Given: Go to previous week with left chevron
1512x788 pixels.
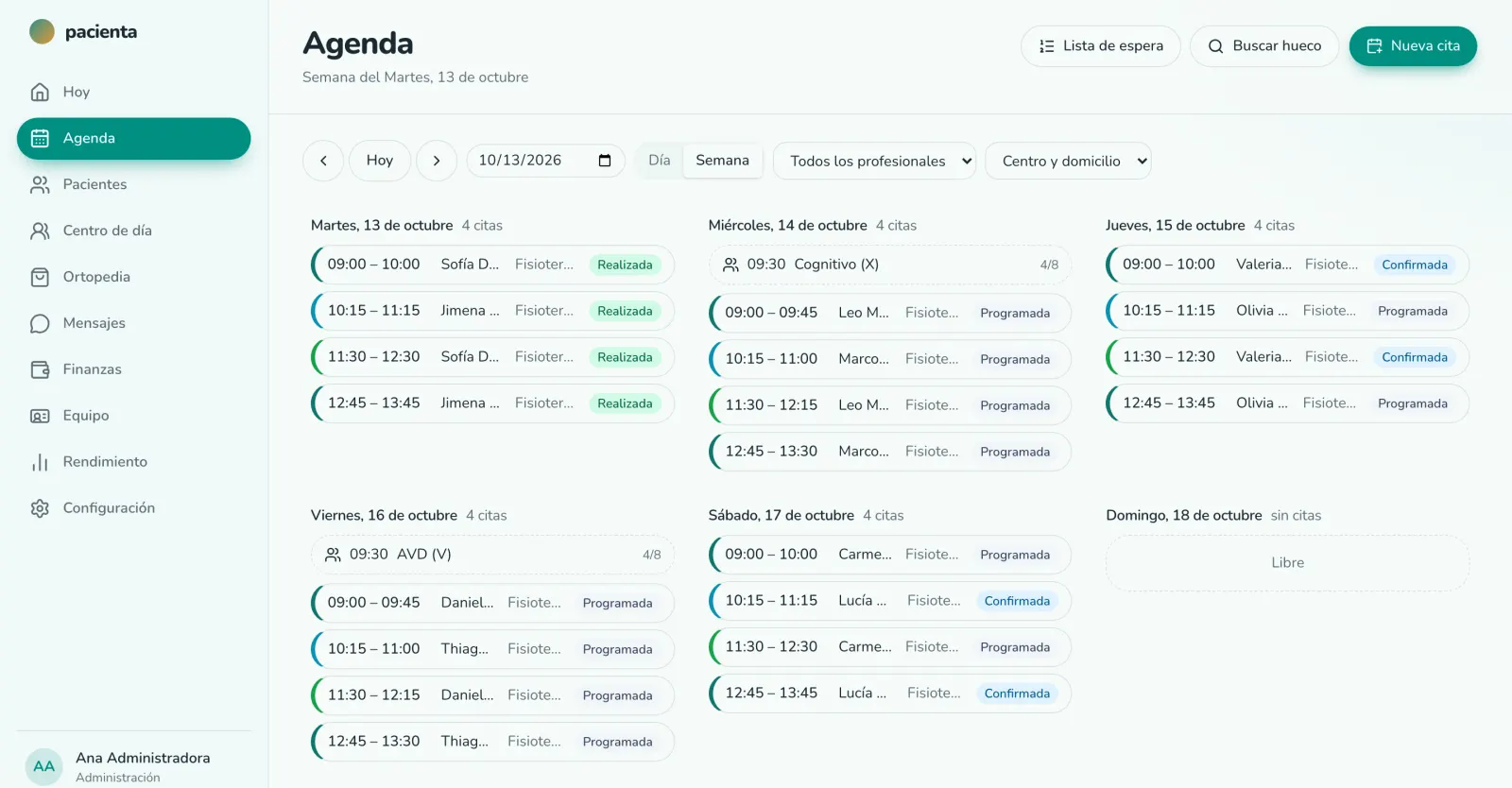Looking at the screenshot, I should (x=323, y=161).
